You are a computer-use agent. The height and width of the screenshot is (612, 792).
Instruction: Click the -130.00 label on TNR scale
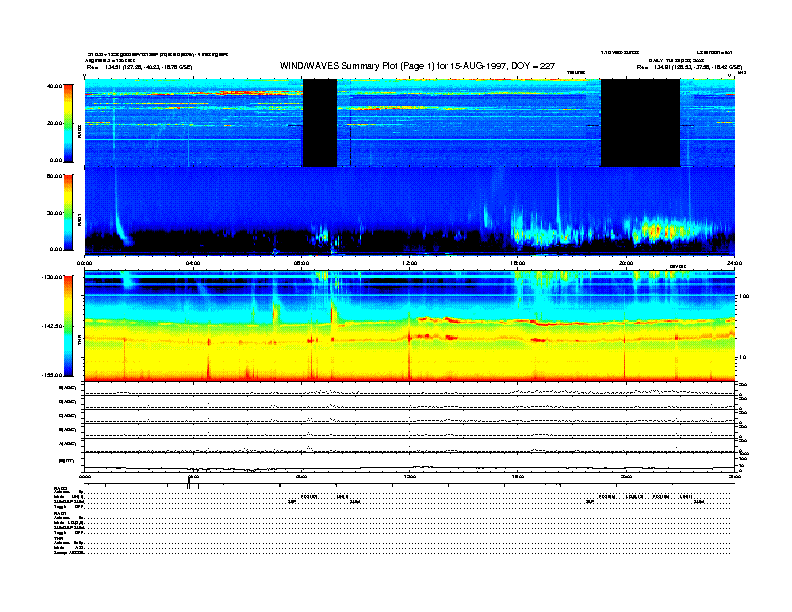pyautogui.click(x=53, y=277)
